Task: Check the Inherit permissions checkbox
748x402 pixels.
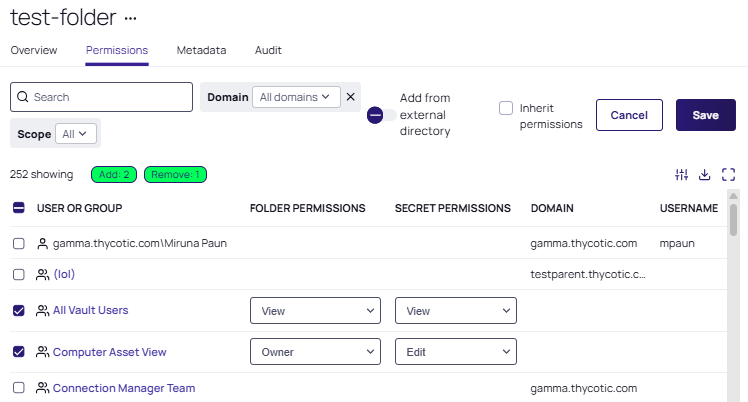Action: [506, 108]
